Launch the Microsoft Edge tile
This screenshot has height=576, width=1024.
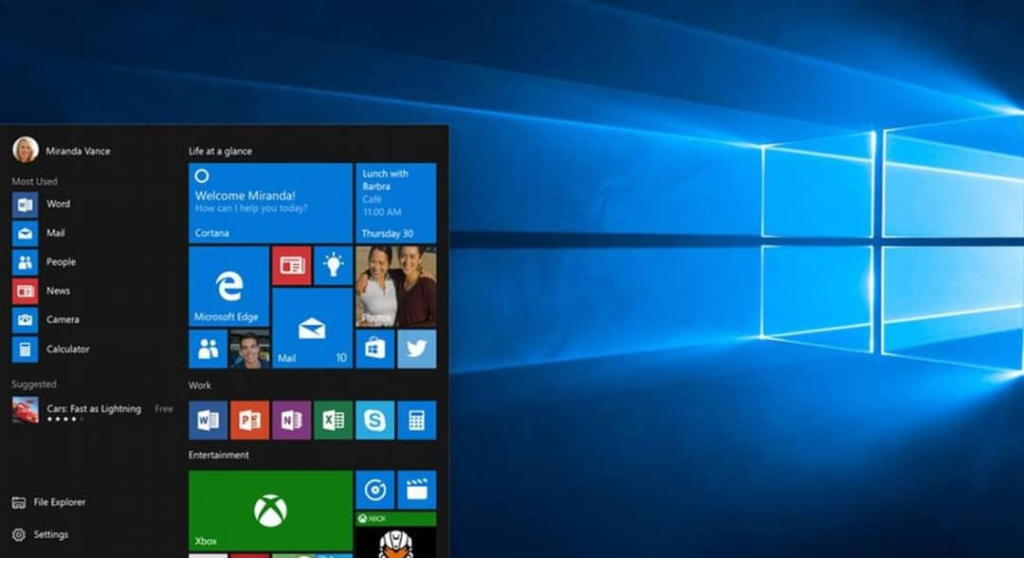click(229, 286)
